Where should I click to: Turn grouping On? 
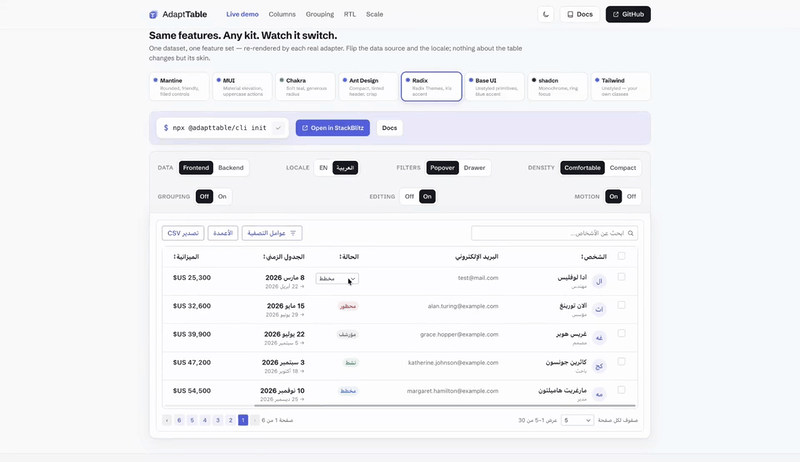coord(222,196)
